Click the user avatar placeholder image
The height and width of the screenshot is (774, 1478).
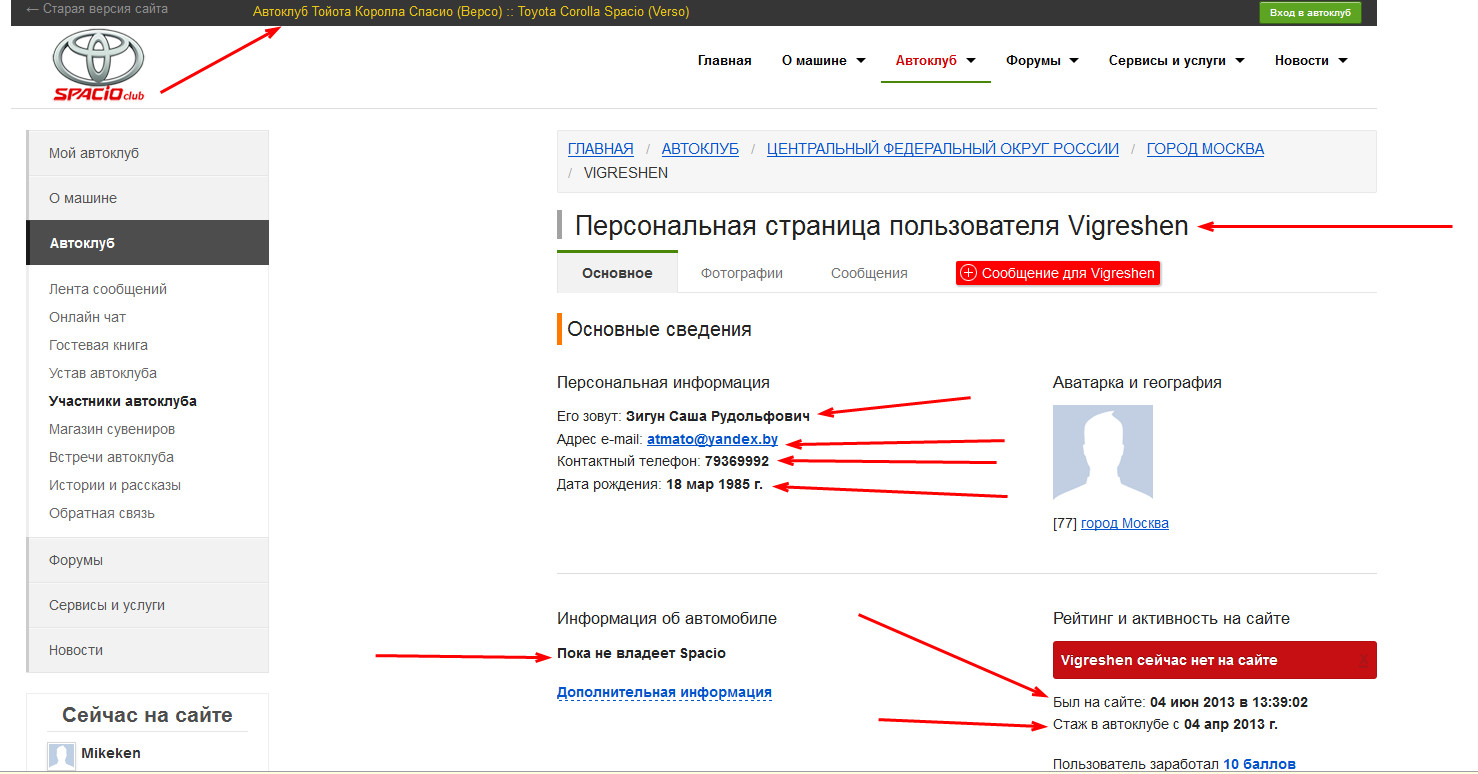(x=1102, y=452)
